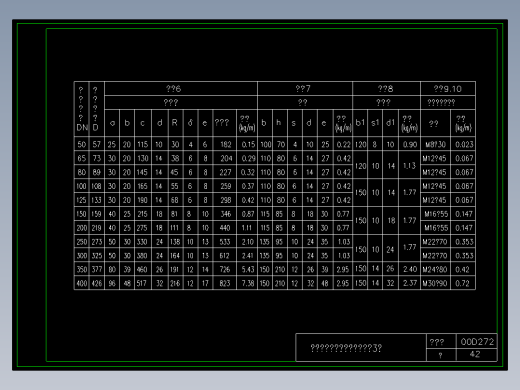Click the weight value '7.38'
520x390 pixels.
pos(248,283)
